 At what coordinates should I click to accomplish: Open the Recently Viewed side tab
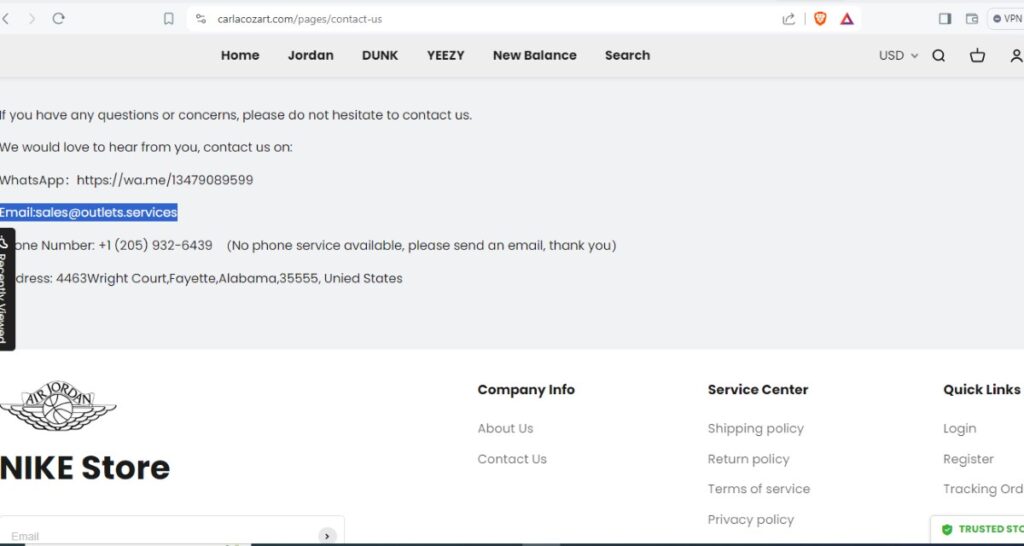point(6,289)
